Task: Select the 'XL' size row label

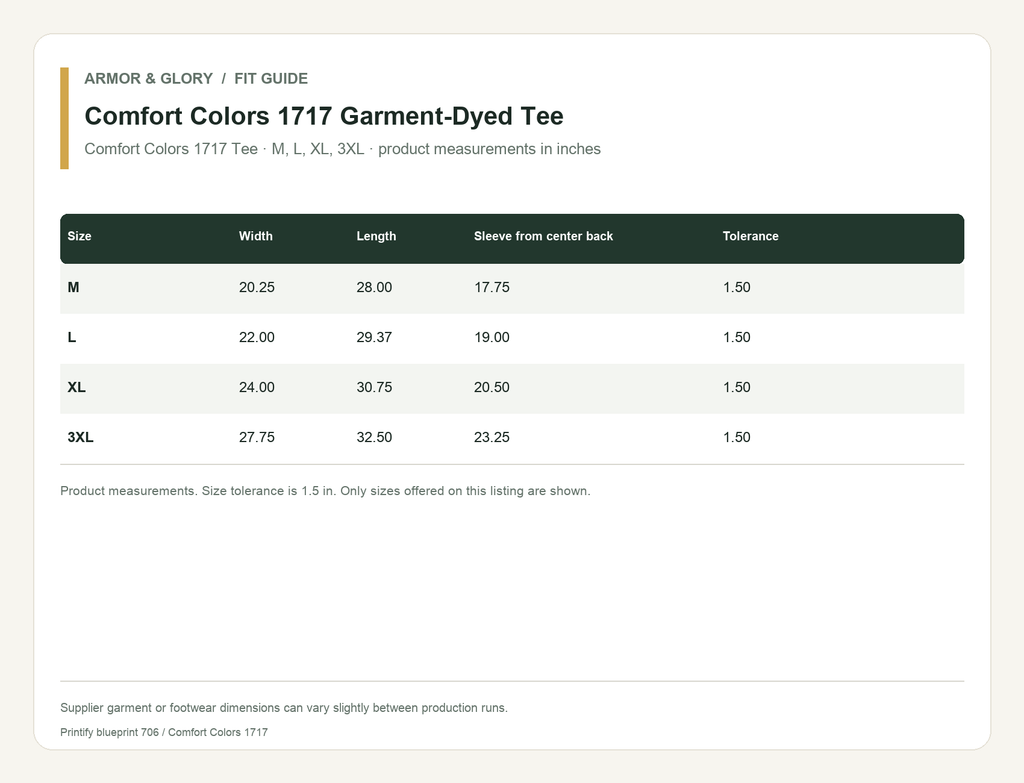Action: click(x=76, y=387)
